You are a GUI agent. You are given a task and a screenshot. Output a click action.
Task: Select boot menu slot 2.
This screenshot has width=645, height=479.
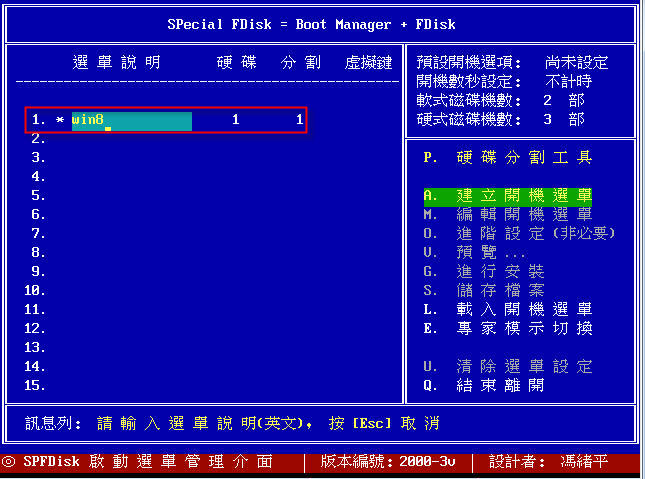38,139
